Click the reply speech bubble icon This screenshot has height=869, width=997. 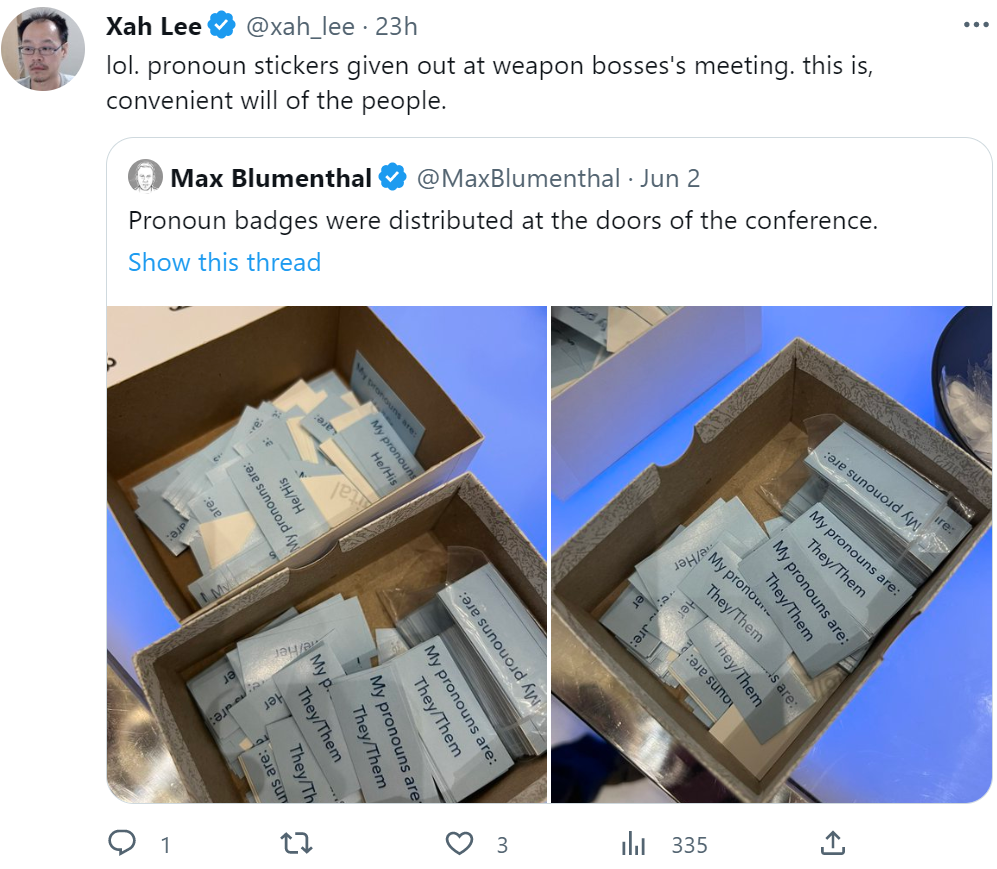(x=121, y=843)
